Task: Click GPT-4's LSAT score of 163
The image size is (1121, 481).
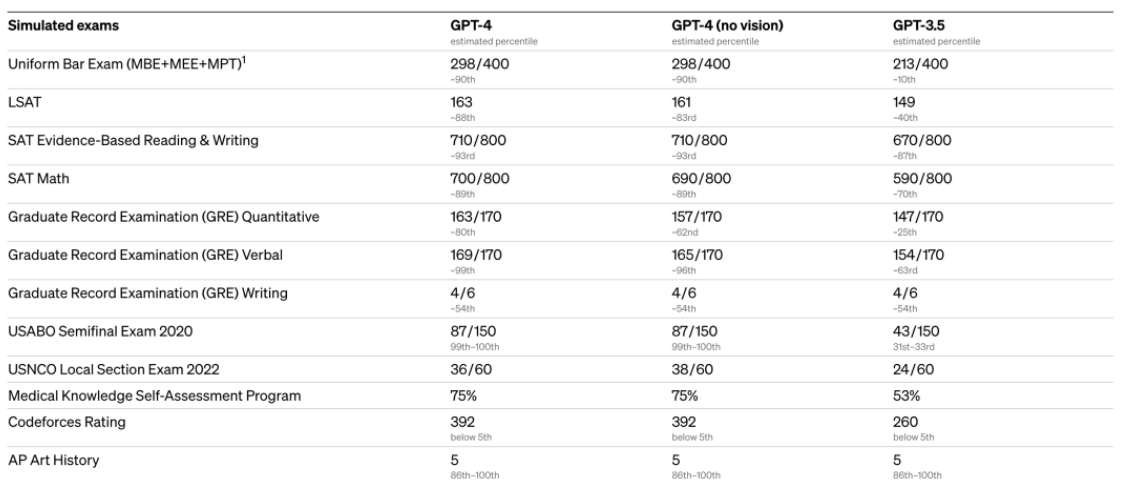Action: click(x=461, y=102)
